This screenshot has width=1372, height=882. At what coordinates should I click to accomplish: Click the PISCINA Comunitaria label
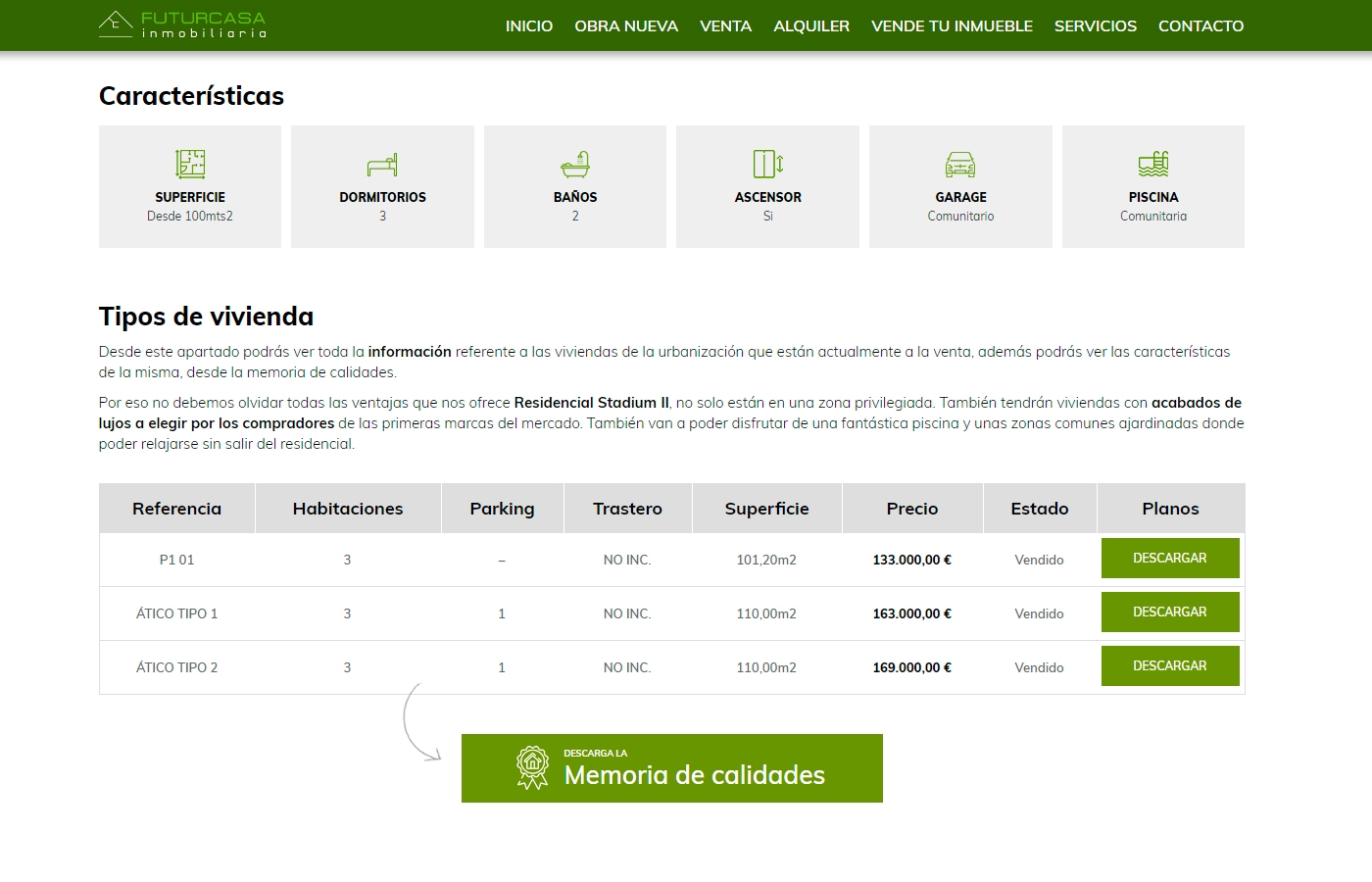click(x=1153, y=206)
